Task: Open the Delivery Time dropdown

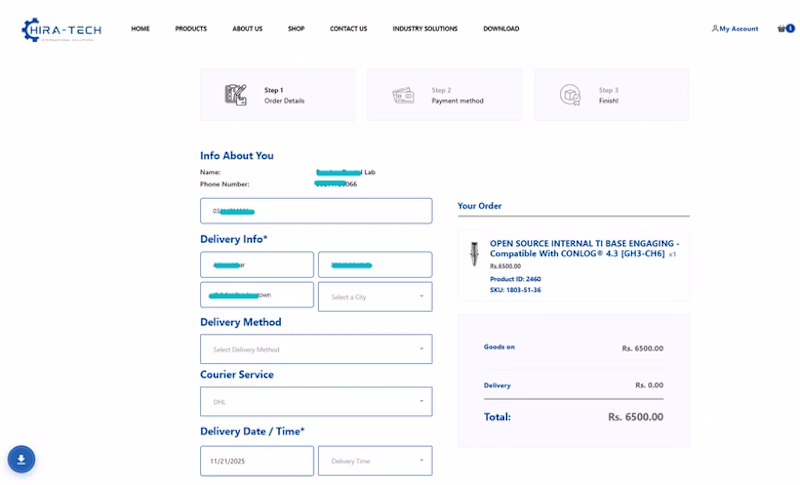Action: tap(375, 461)
